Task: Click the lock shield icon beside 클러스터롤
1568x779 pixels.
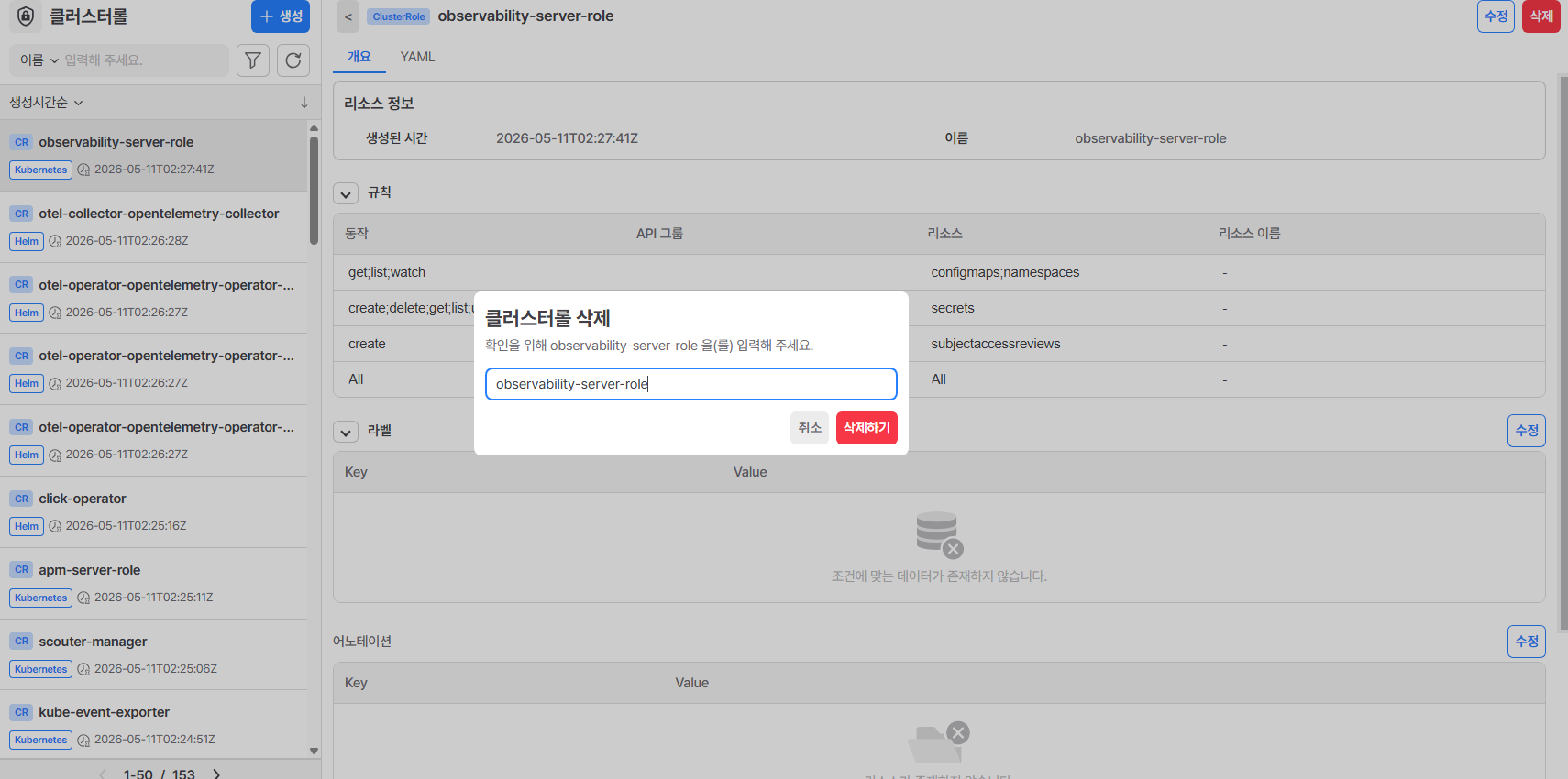Action: click(26, 16)
